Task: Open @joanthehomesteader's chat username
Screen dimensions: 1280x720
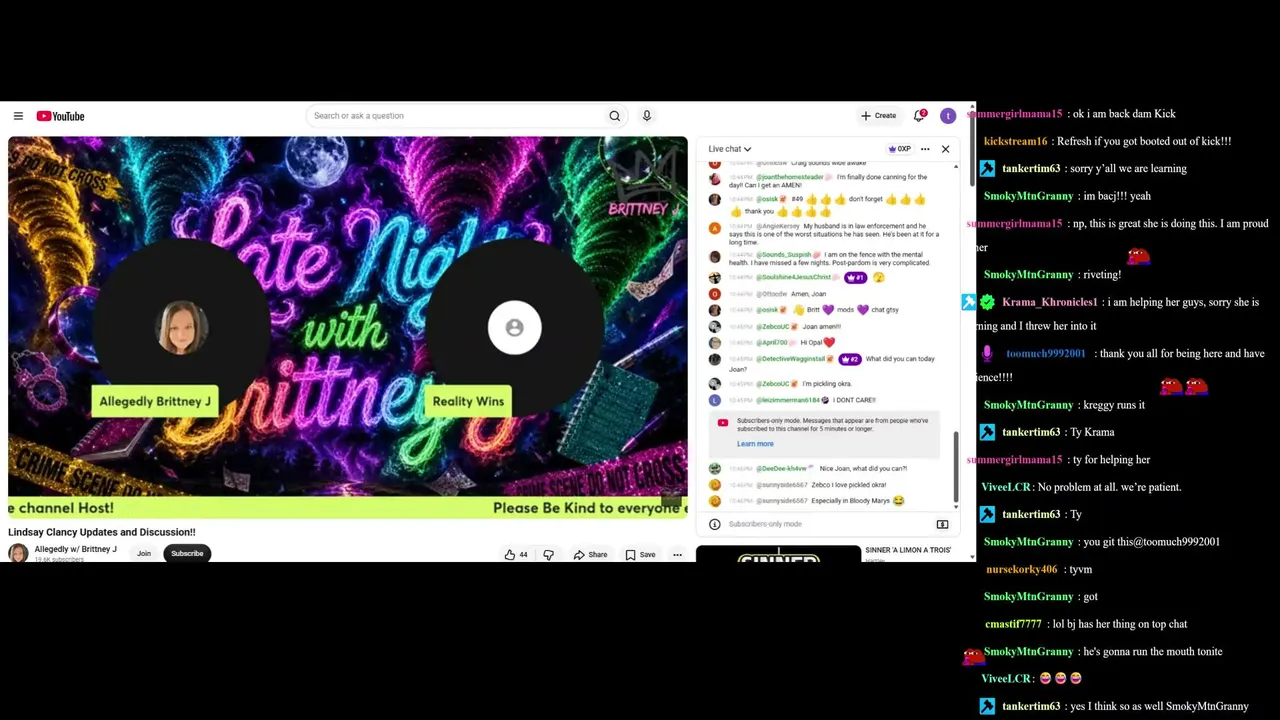Action: point(788,177)
